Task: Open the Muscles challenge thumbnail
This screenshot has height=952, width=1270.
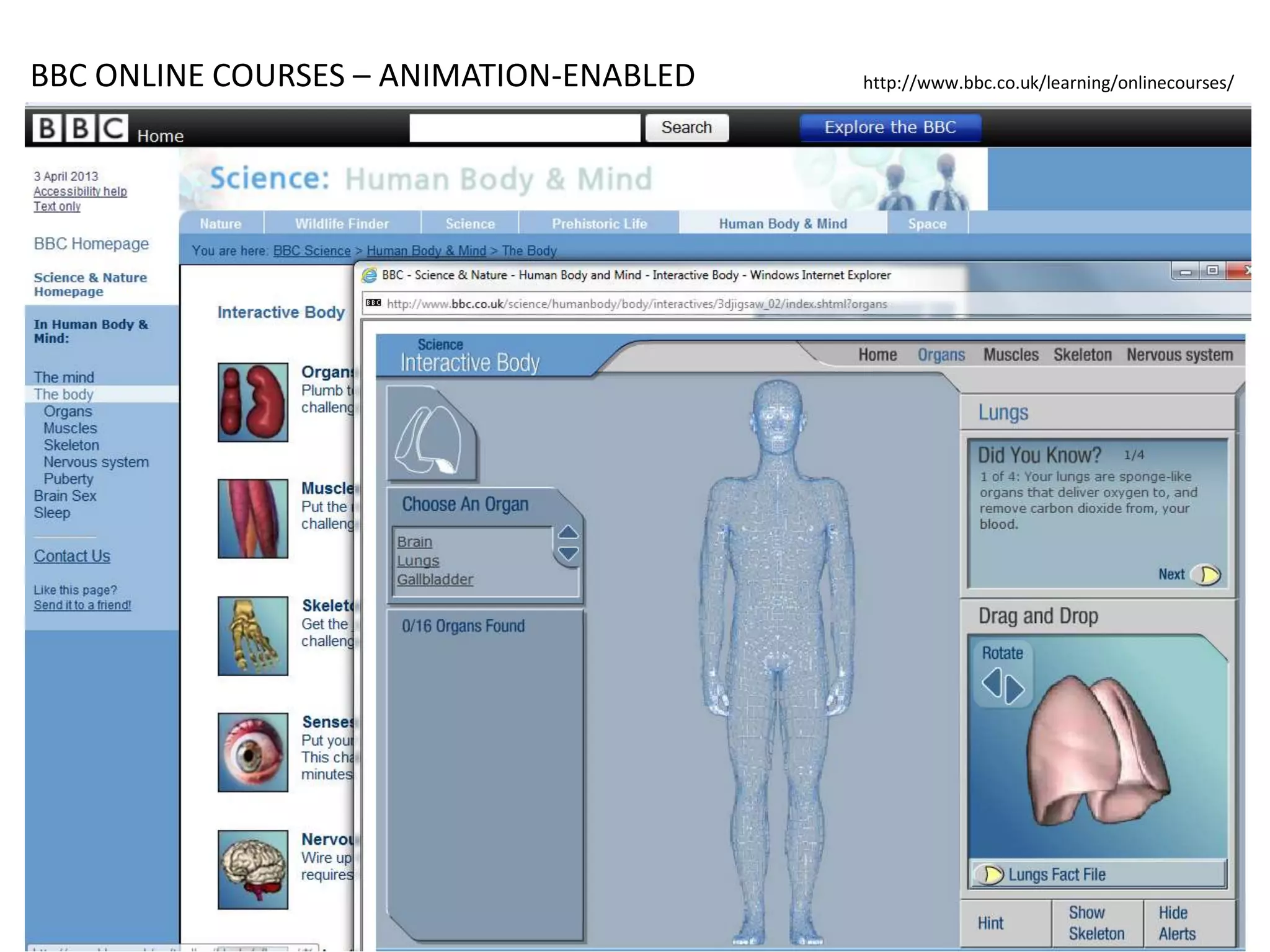Action: click(253, 519)
